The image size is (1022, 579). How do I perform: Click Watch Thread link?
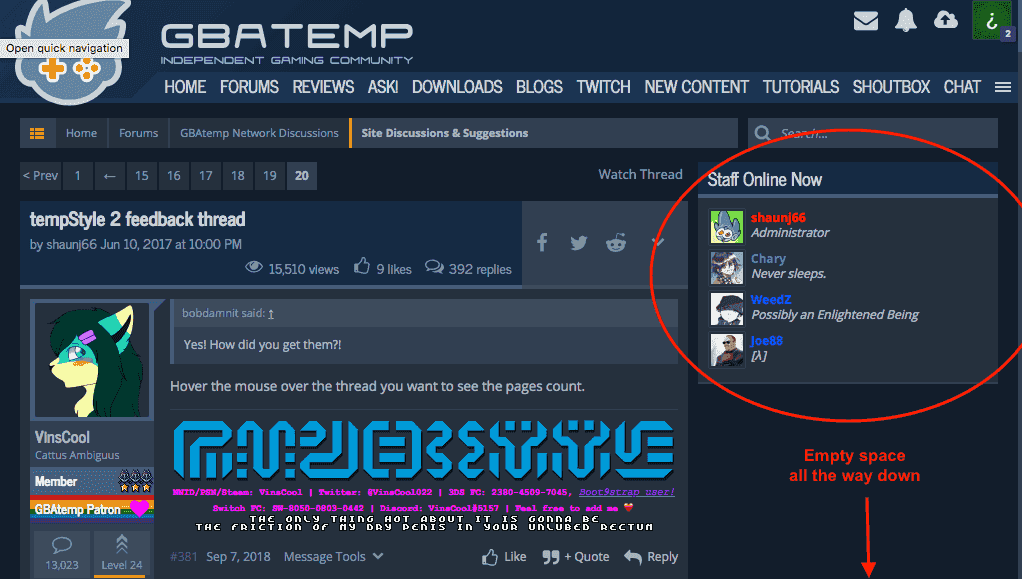click(640, 175)
